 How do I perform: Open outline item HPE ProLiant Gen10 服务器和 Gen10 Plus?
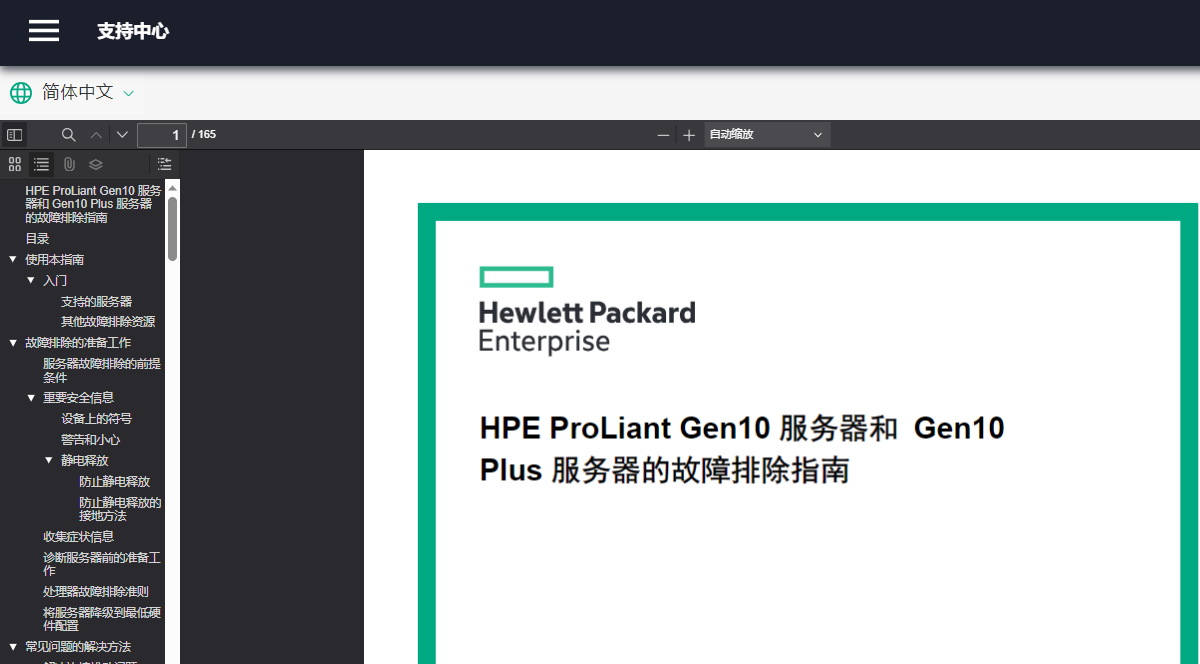93,204
